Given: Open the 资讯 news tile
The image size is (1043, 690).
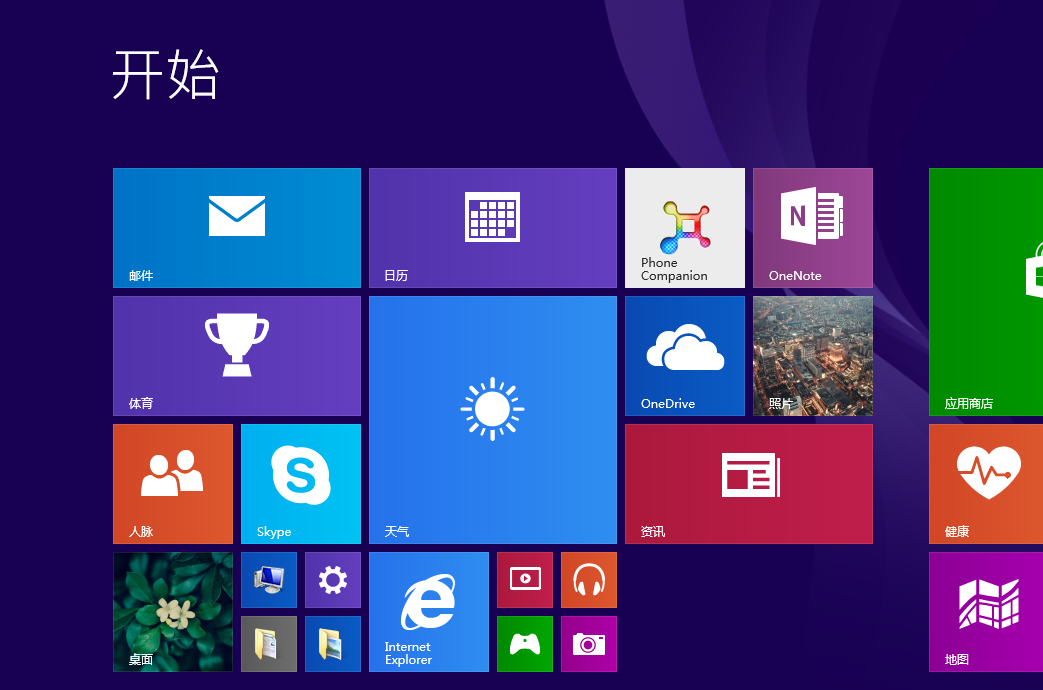Looking at the screenshot, I should coord(749,484).
